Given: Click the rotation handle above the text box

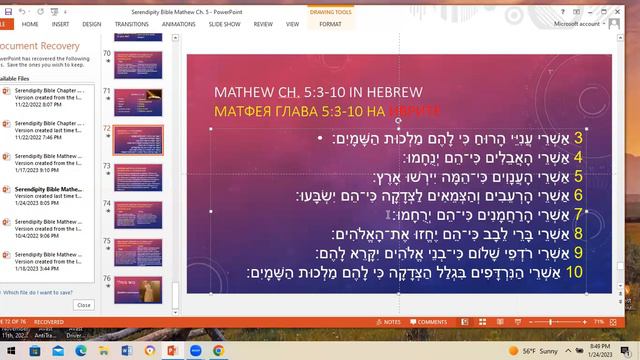Looking at the screenshot, I should pos(398,120).
